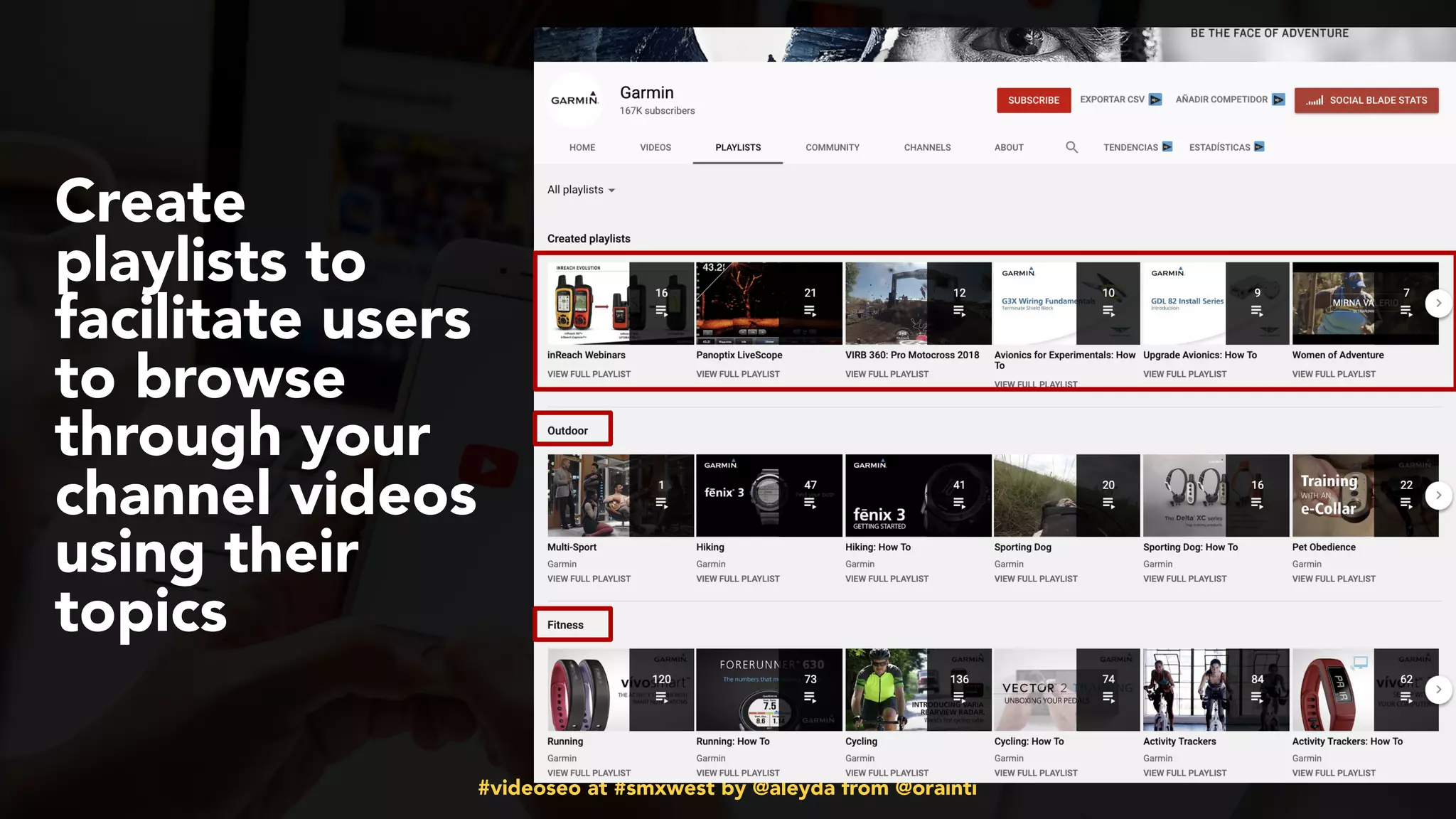The height and width of the screenshot is (819, 1456).
Task: Show next Created playlists with right arrow
Action: 1438,304
